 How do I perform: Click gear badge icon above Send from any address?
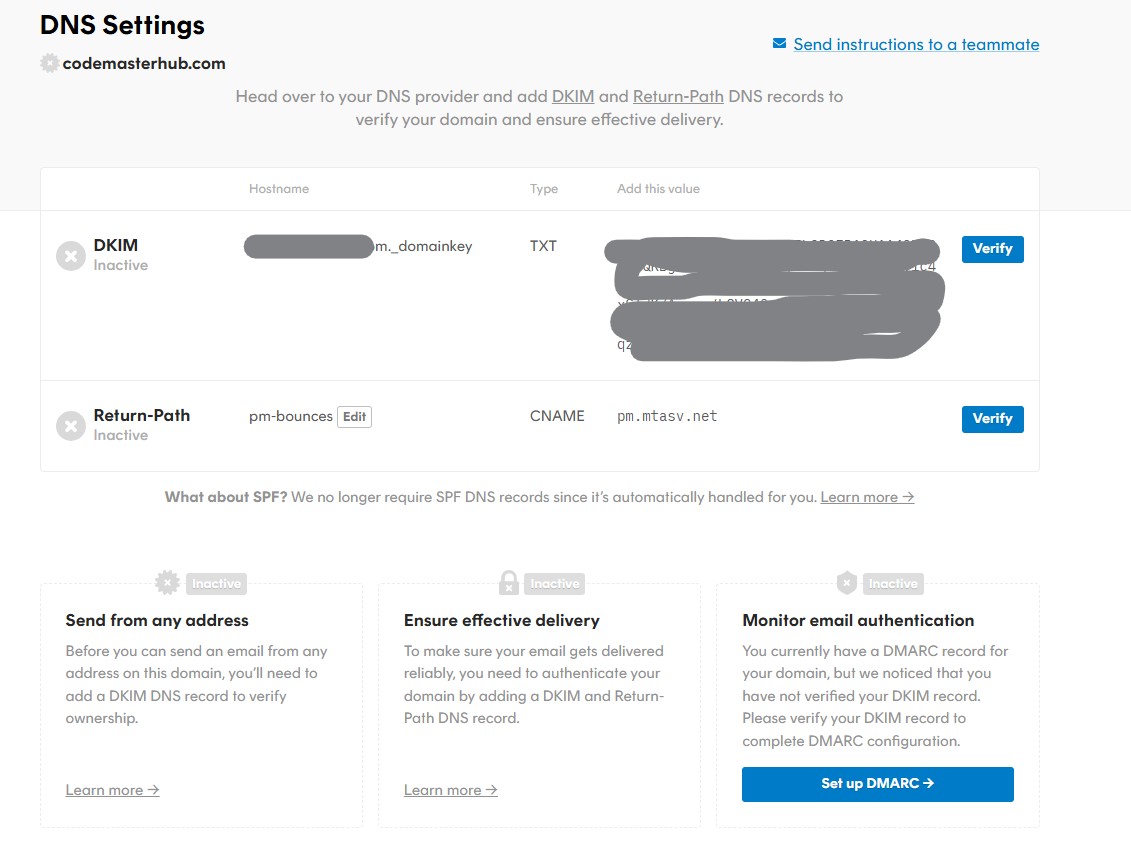coord(167,583)
